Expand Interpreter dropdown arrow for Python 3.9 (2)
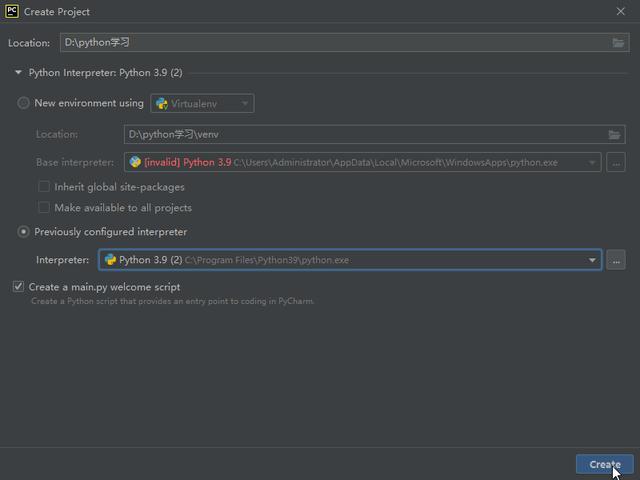Screen dimensions: 640x480 [x=592, y=260]
